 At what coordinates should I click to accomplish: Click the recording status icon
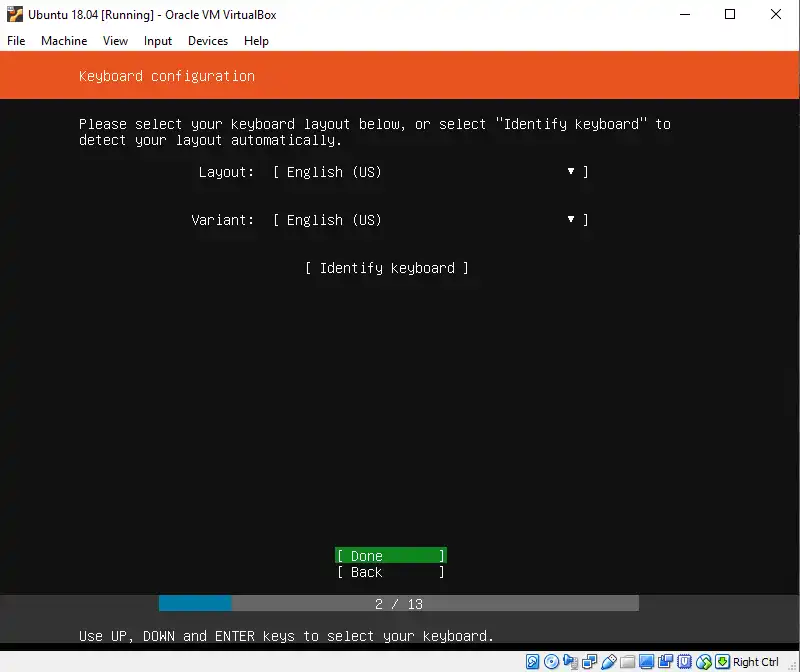665,662
